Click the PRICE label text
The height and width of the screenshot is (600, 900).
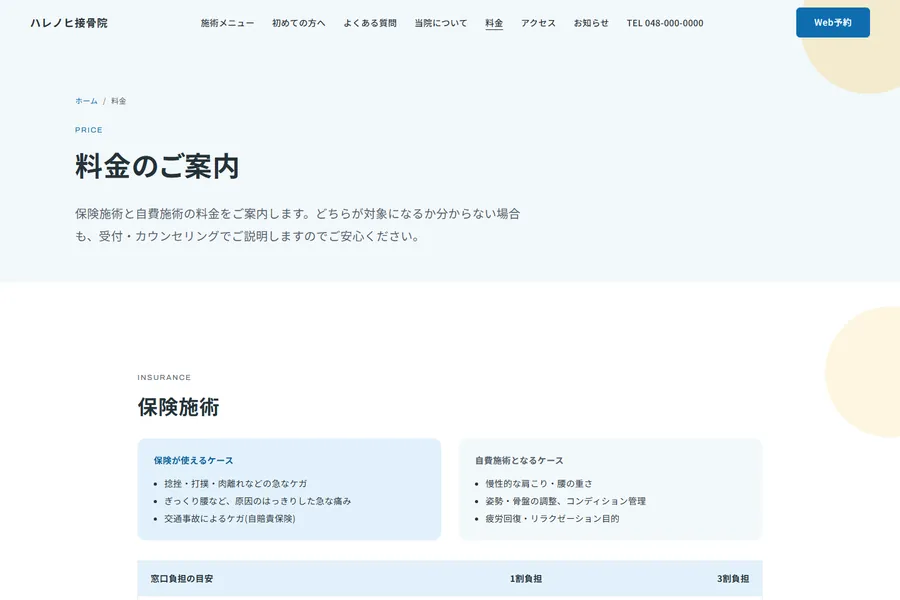pyautogui.click(x=89, y=130)
